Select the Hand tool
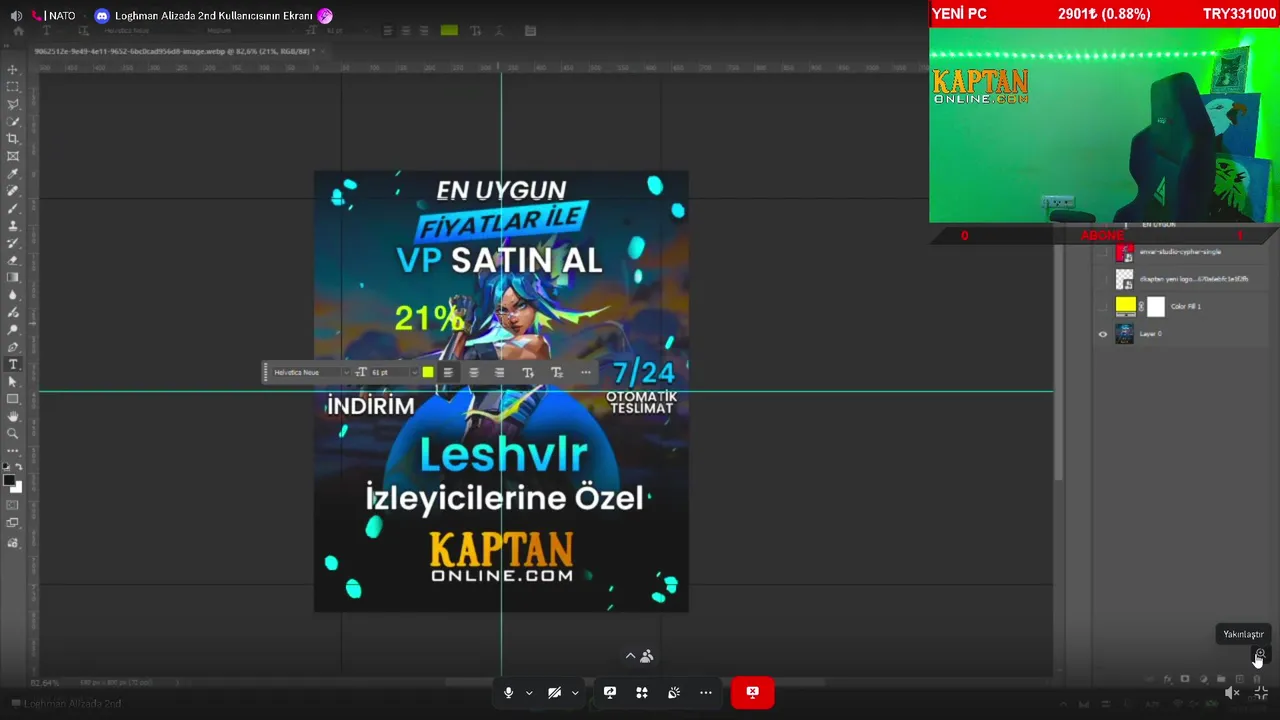 tap(13, 416)
